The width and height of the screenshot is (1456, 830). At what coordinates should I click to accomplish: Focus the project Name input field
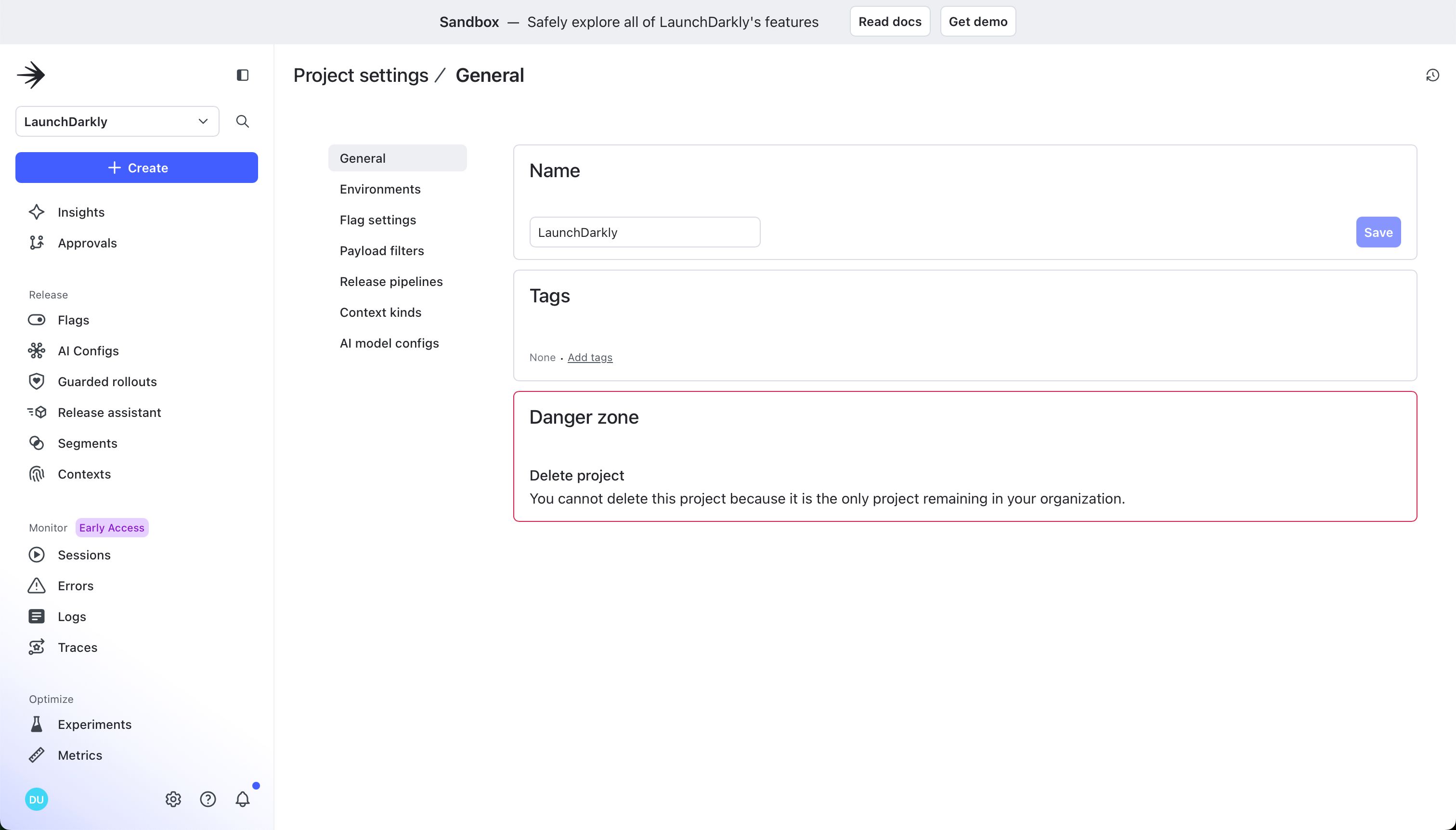645,232
